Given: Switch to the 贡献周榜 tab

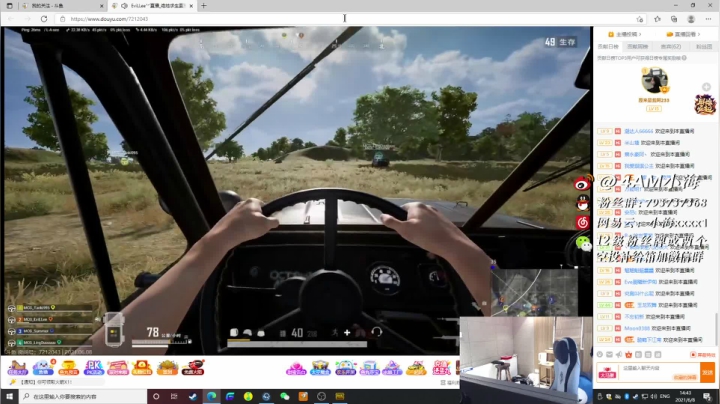Looking at the screenshot, I should 637,46.
